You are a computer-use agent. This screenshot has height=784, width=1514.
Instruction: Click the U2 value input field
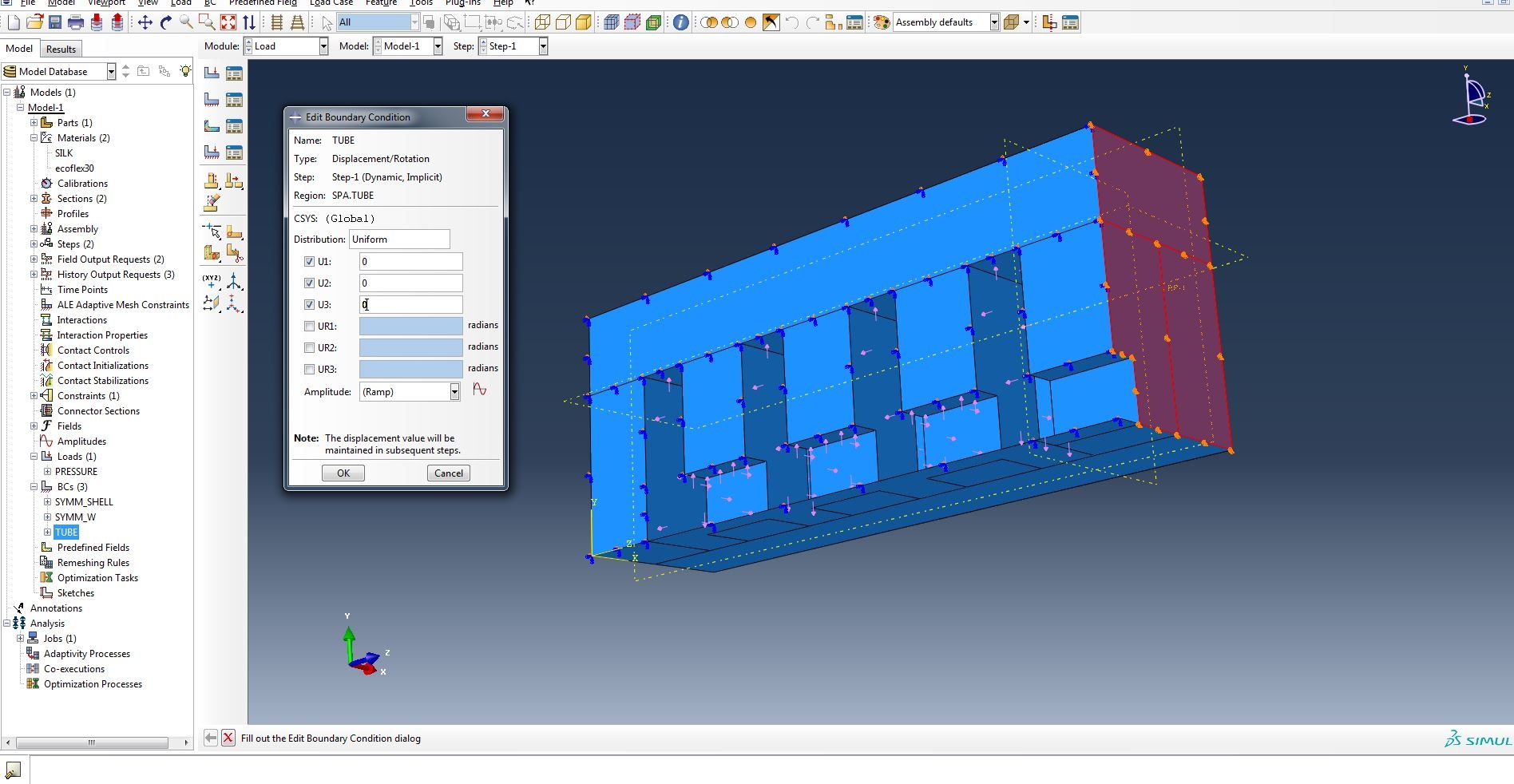click(x=410, y=283)
